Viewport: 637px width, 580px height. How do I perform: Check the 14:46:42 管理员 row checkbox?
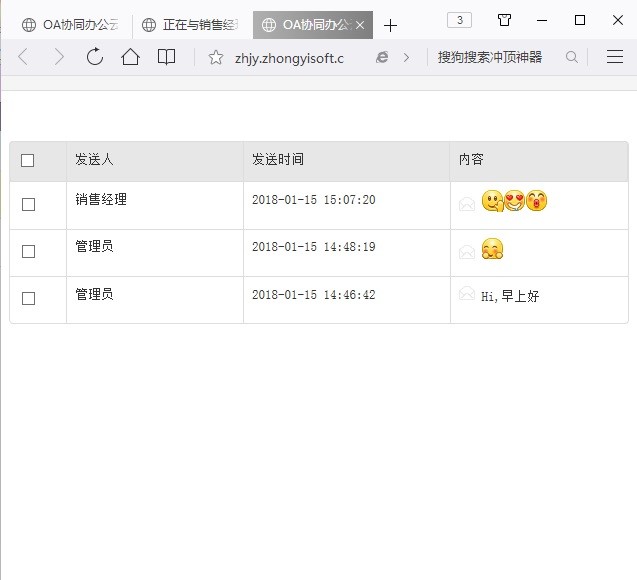(x=28, y=299)
